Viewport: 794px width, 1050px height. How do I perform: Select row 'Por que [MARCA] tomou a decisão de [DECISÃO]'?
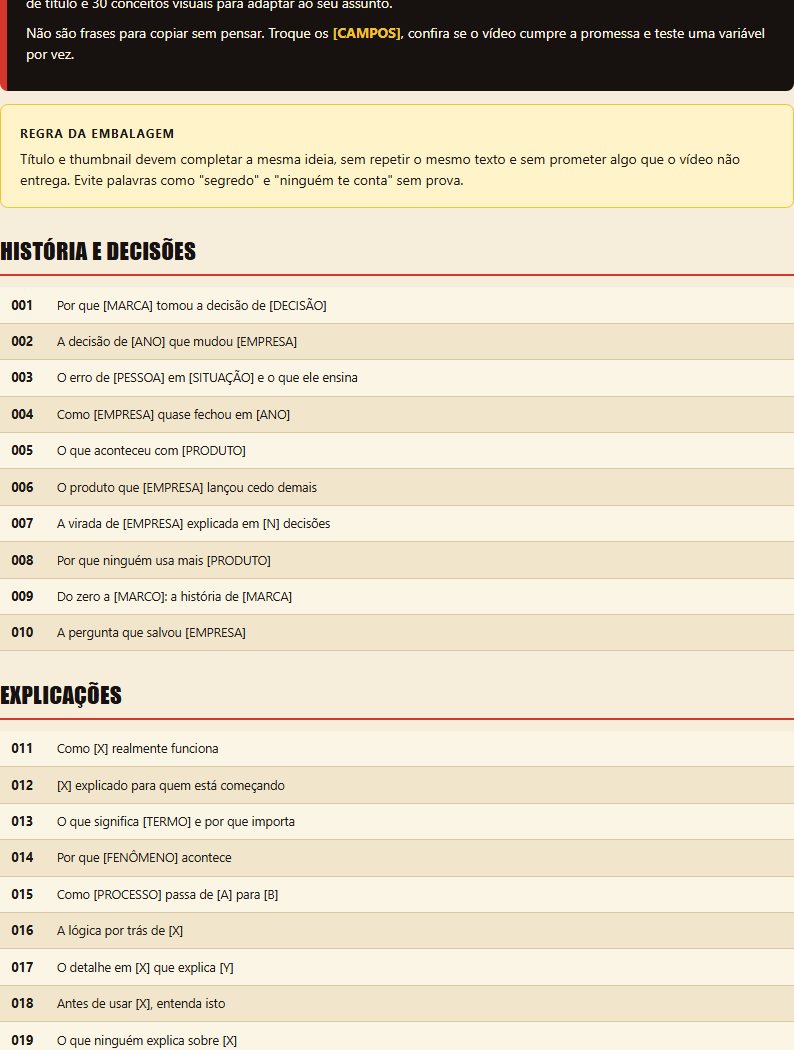397,305
